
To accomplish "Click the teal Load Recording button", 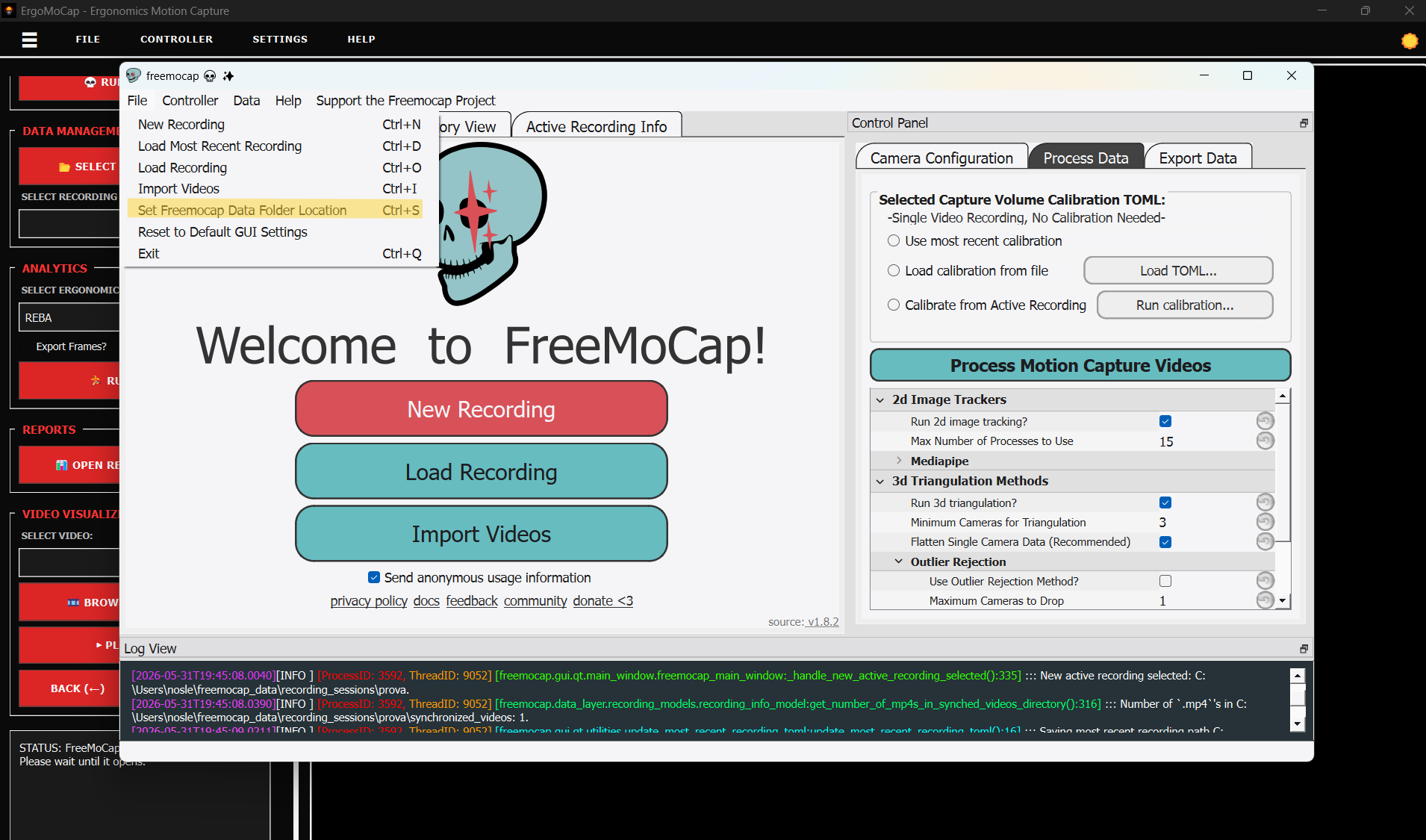I will (x=482, y=471).
